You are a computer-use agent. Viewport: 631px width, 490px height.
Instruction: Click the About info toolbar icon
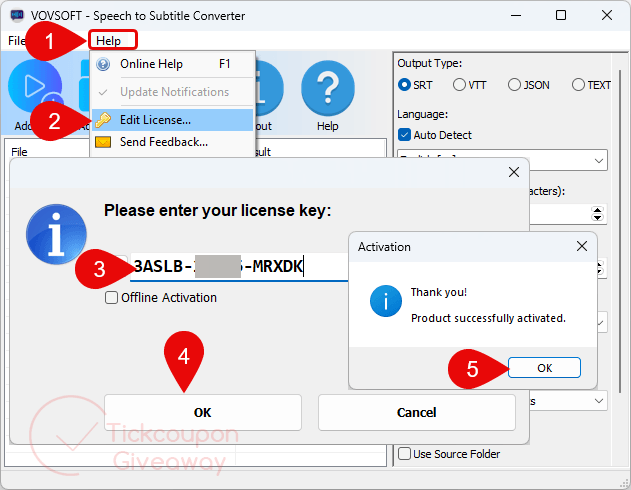tap(269, 88)
